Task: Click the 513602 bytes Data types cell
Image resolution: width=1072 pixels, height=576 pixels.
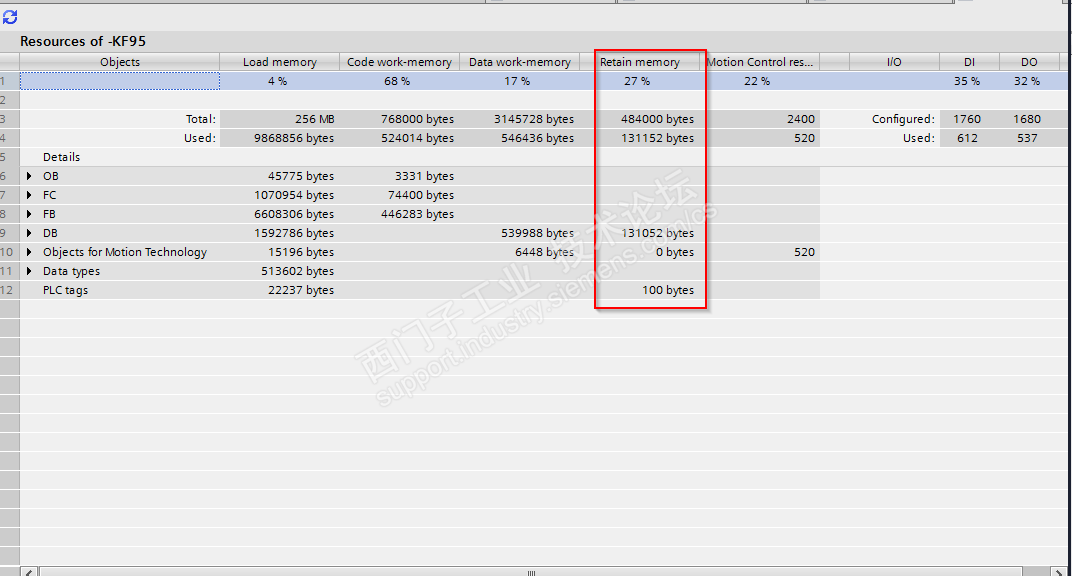Action: [x=280, y=271]
